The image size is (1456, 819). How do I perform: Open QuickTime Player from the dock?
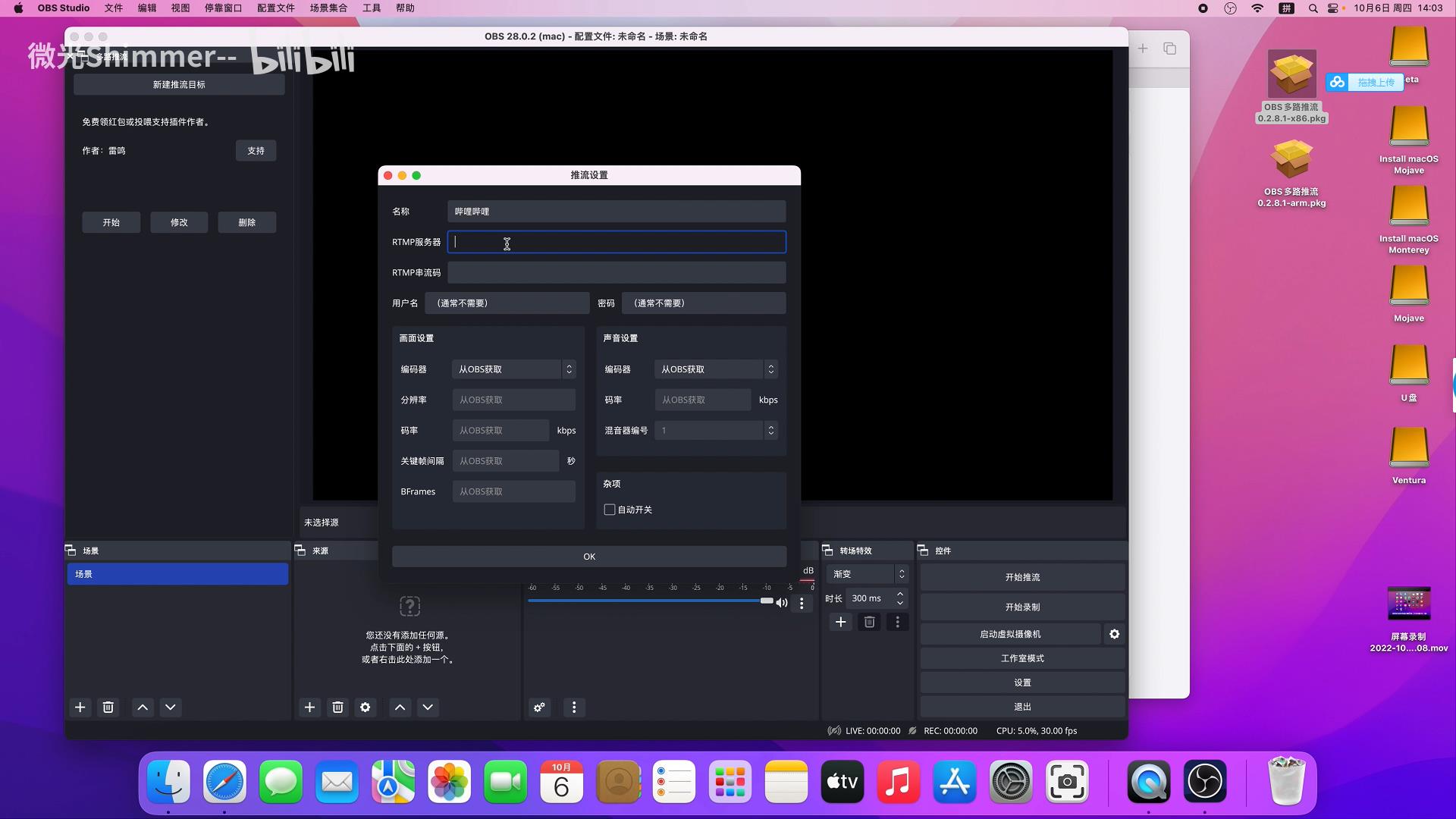point(1149,781)
